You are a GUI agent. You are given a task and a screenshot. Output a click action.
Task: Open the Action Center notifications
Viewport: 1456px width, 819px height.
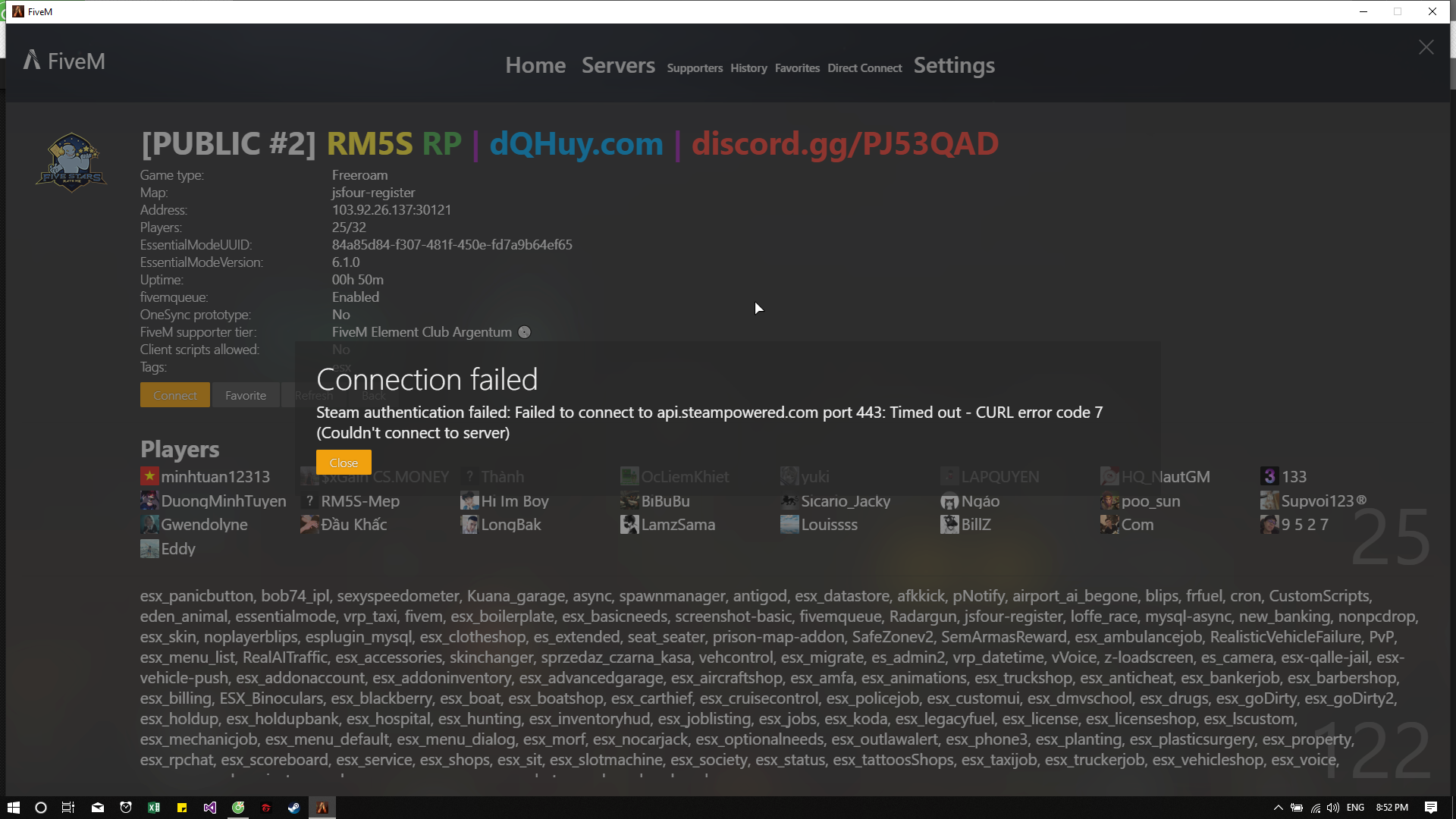1431,808
